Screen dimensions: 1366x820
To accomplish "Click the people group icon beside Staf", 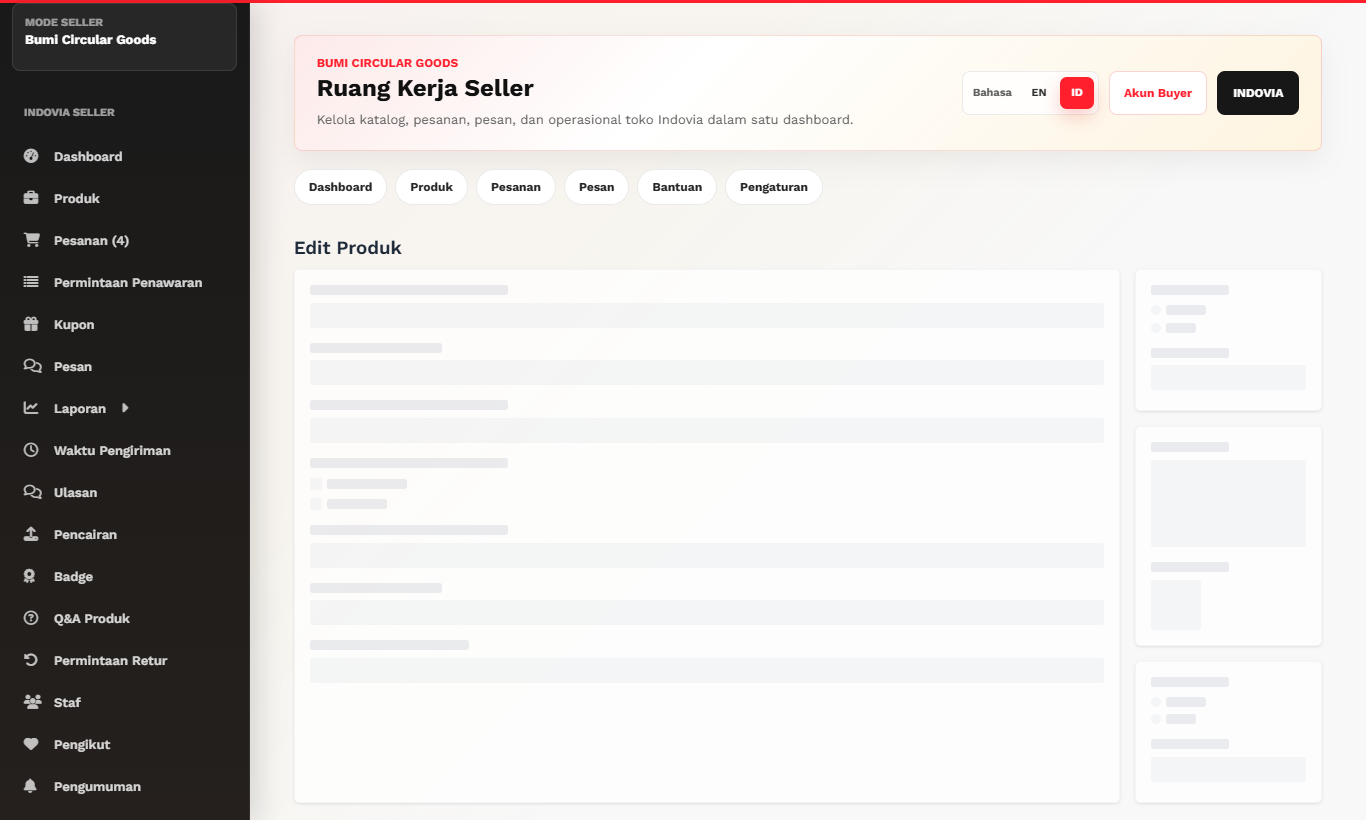I will [32, 702].
